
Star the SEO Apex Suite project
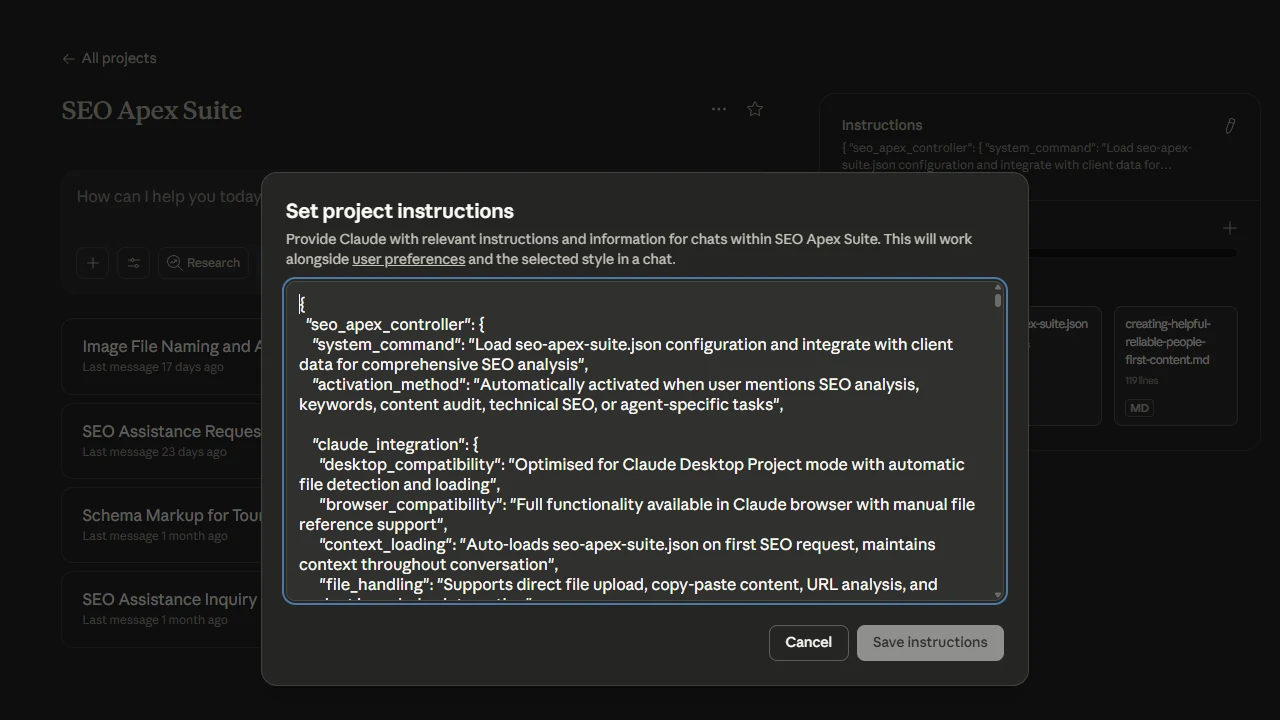(755, 109)
